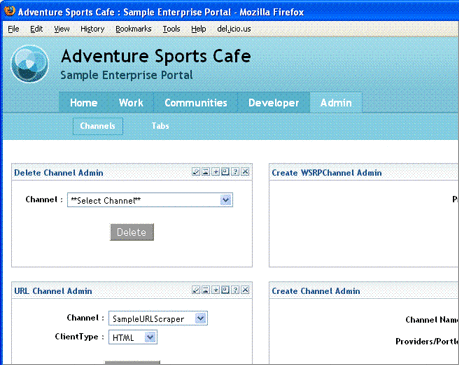Close the Delete Channel Admin portlet

point(245,172)
